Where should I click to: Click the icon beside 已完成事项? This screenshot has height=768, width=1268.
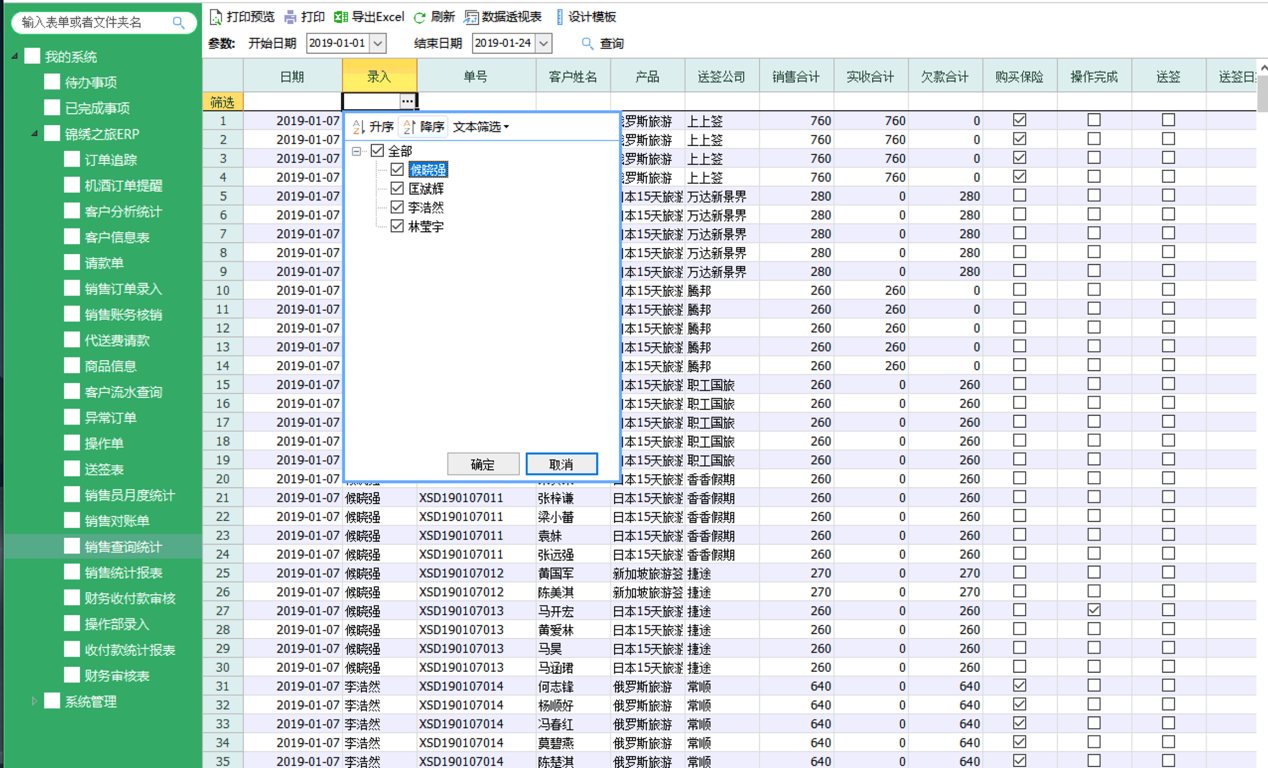tap(52, 108)
